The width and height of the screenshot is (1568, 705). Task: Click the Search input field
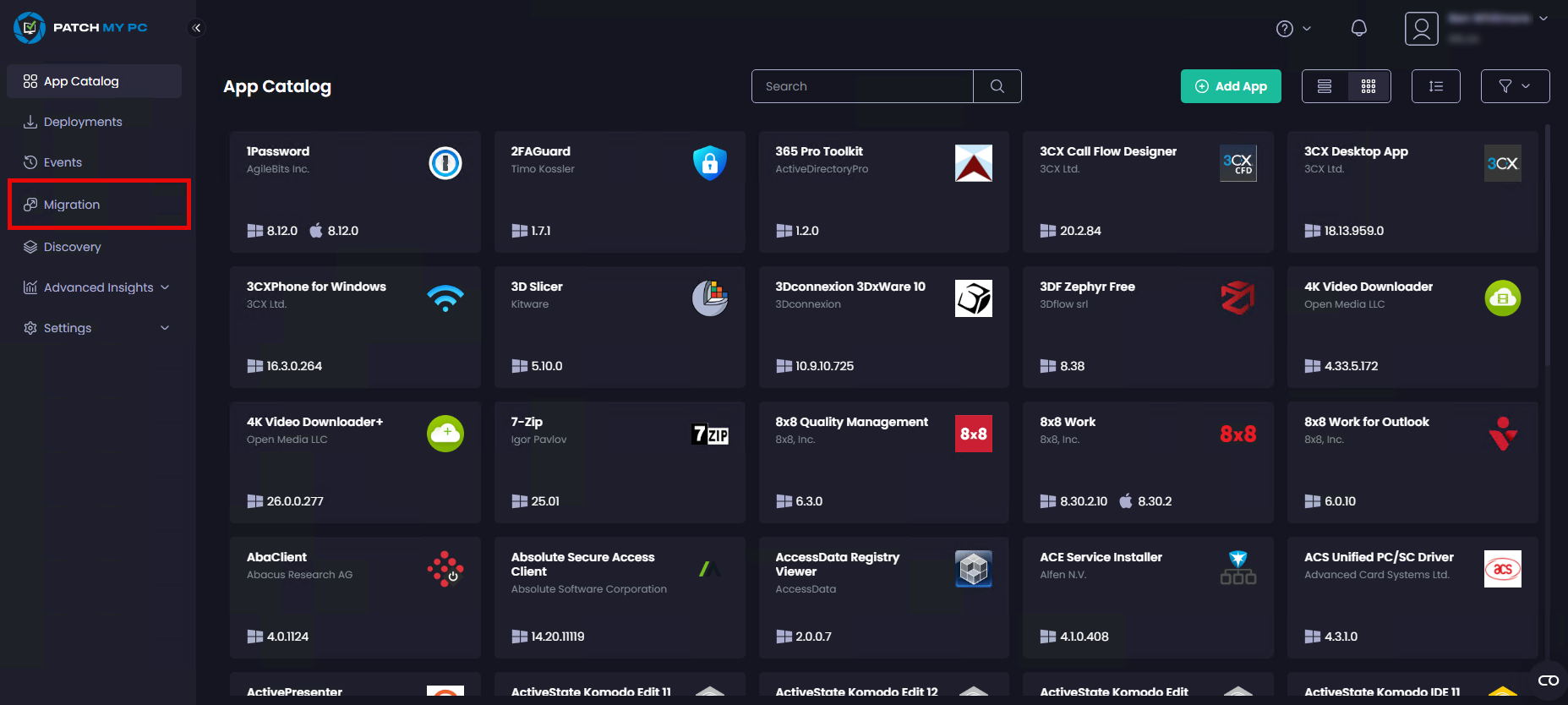click(x=862, y=86)
